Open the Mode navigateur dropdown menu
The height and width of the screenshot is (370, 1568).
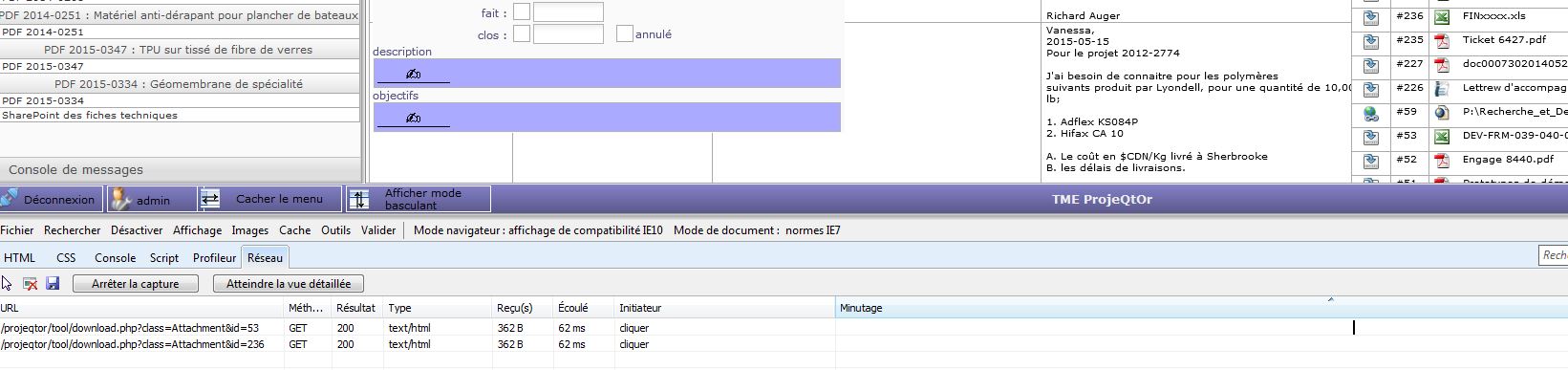(x=538, y=230)
